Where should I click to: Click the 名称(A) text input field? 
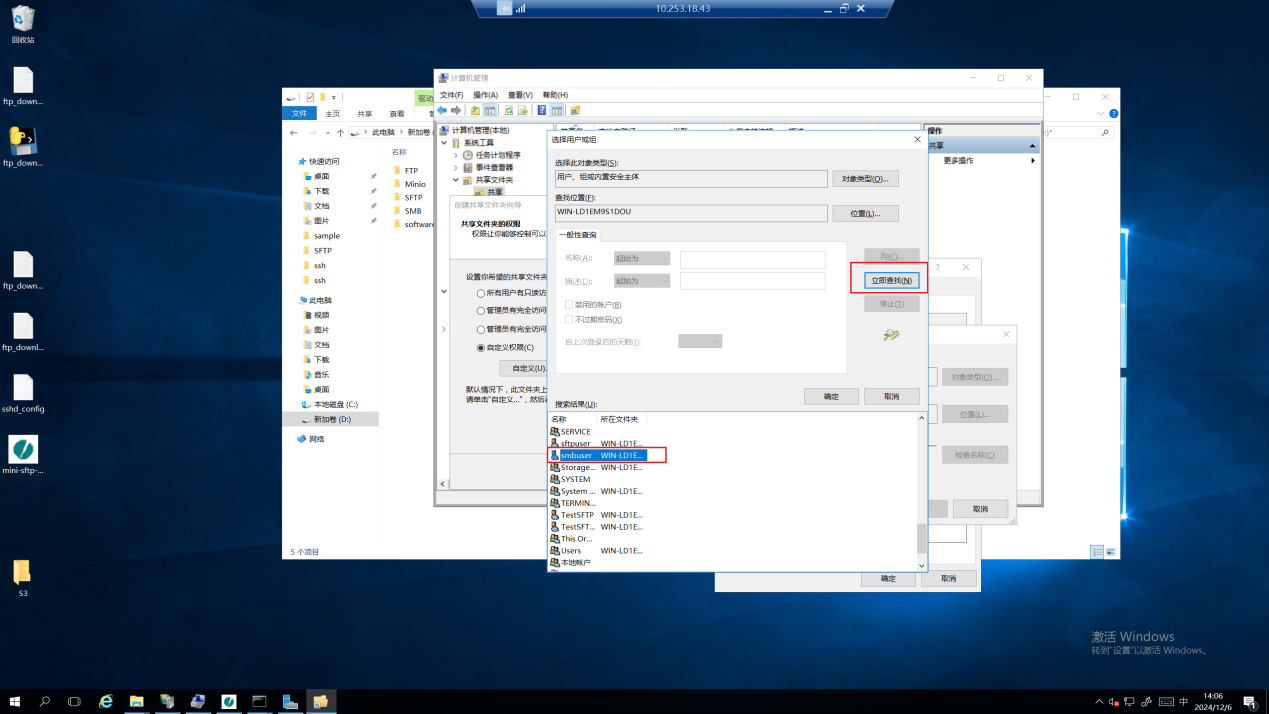tap(752, 259)
